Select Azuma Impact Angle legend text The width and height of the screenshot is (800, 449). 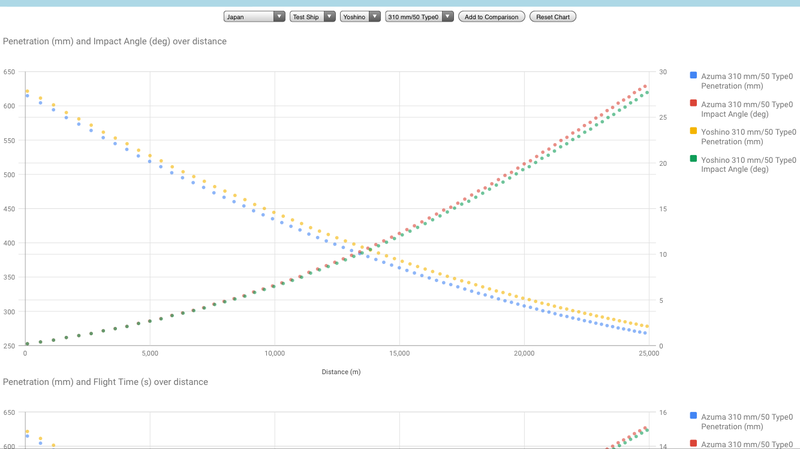pyautogui.click(x=746, y=109)
